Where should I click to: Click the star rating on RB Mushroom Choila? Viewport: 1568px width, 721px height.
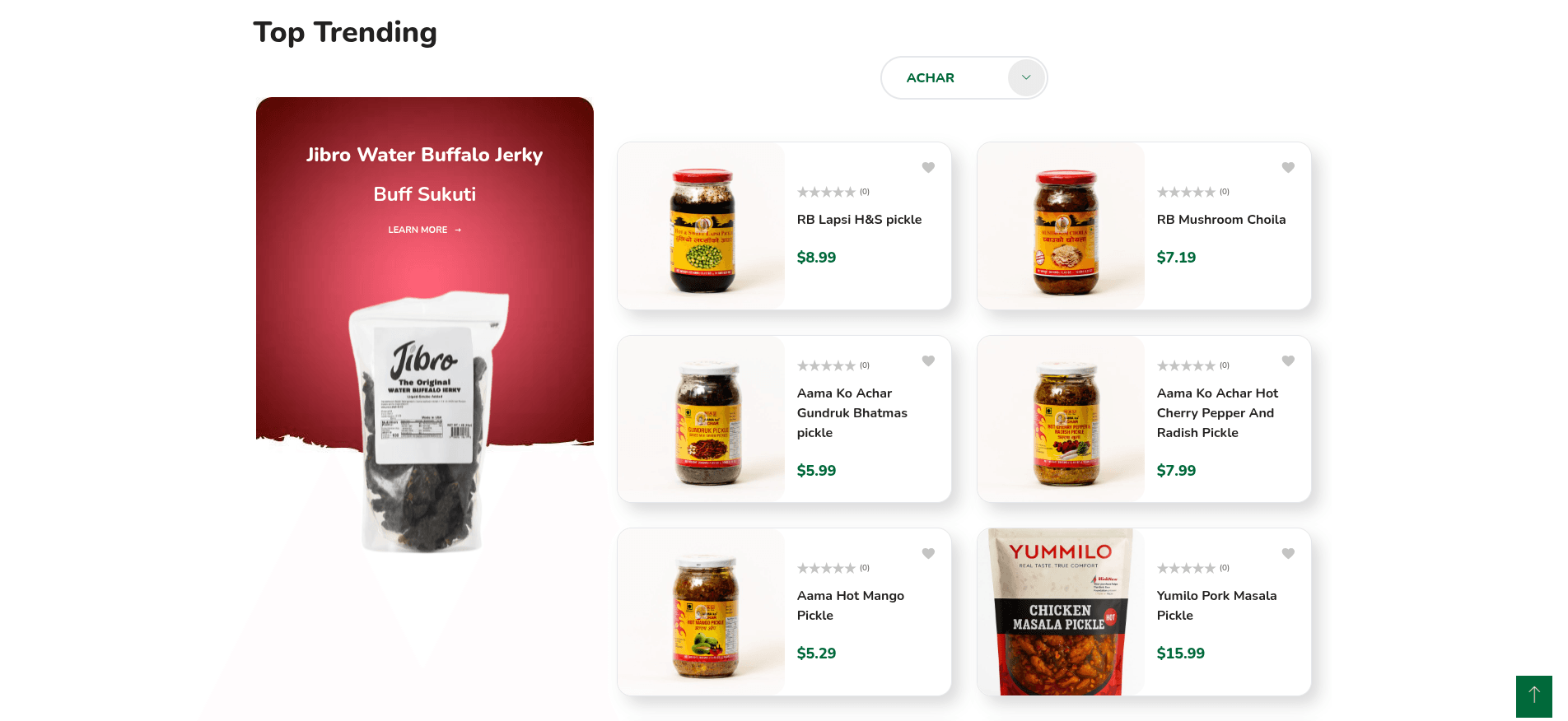(1186, 192)
